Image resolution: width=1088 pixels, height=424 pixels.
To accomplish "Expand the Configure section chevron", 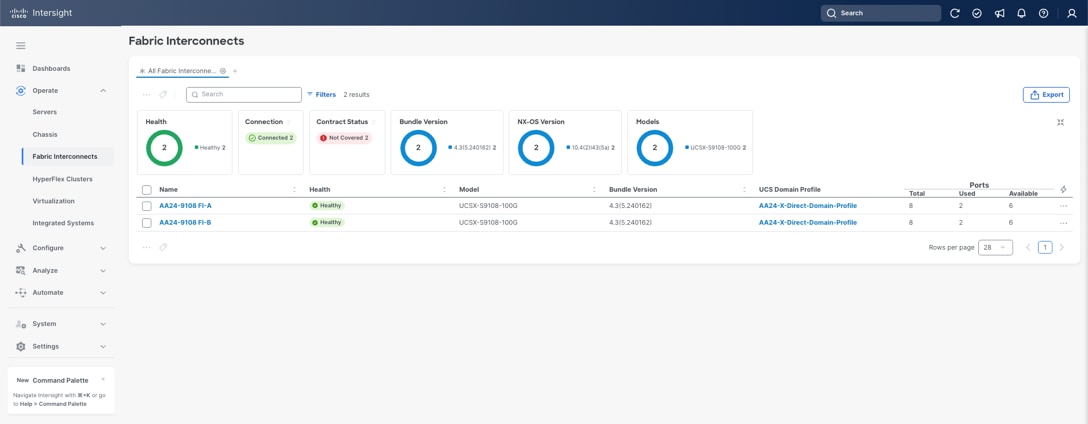I will tap(103, 248).
